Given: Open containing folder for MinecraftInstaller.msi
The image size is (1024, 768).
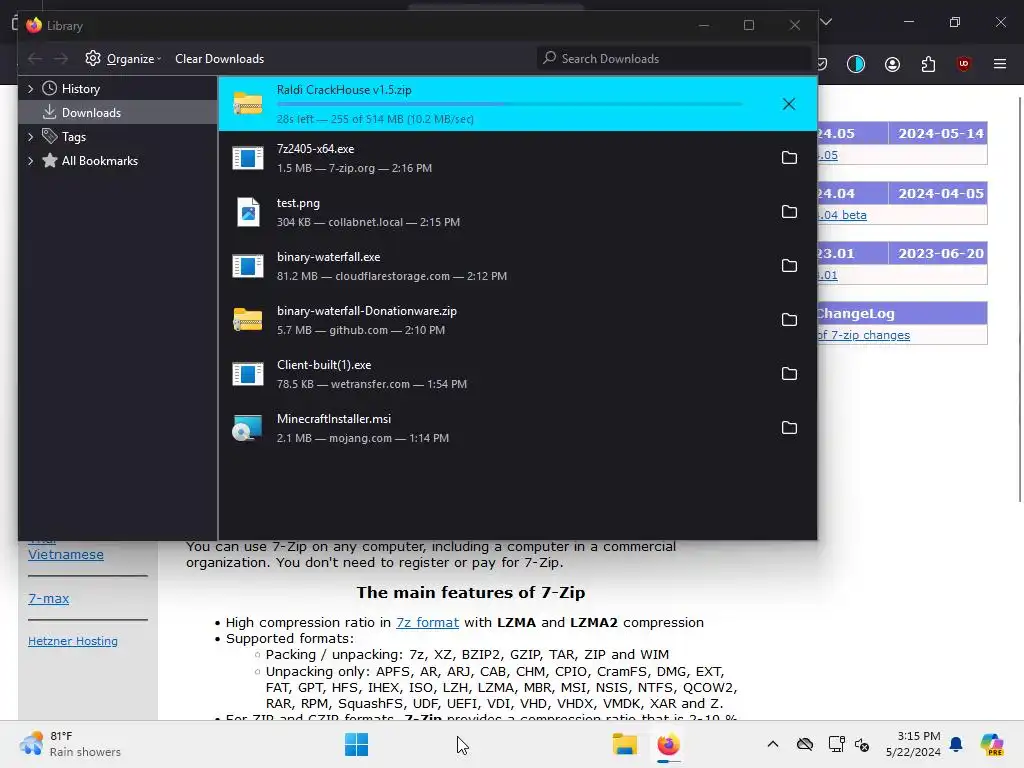Looking at the screenshot, I should [789, 428].
